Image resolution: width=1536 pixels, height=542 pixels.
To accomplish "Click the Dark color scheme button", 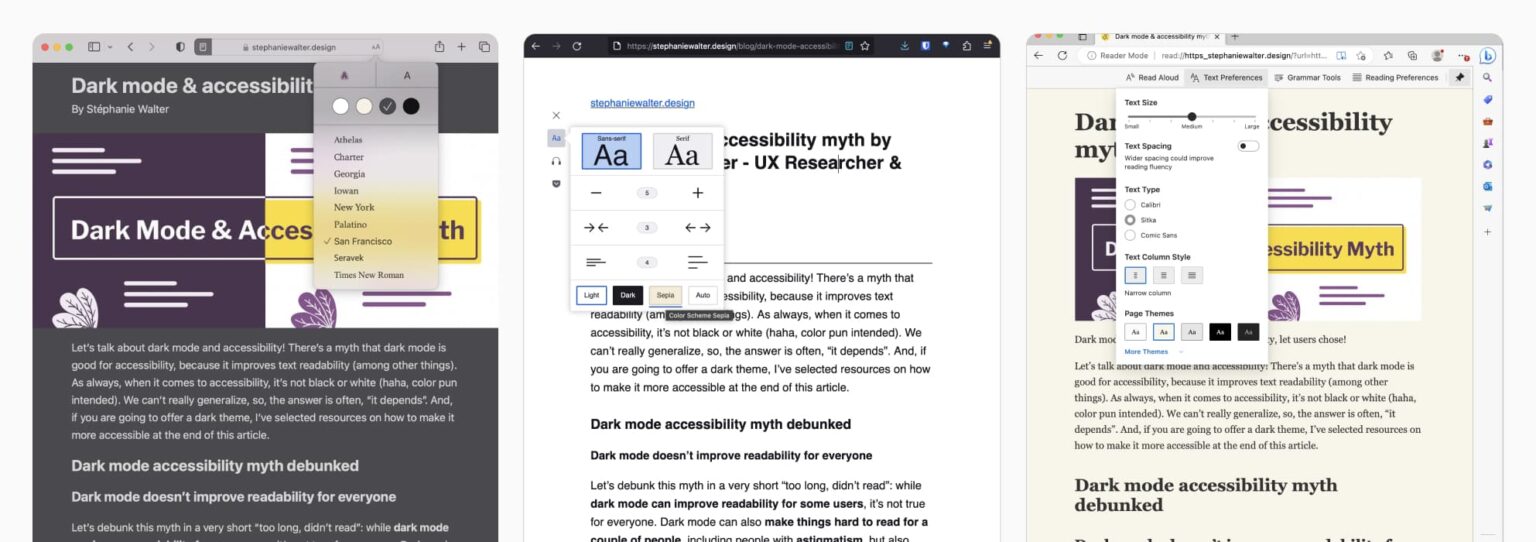I will point(628,295).
